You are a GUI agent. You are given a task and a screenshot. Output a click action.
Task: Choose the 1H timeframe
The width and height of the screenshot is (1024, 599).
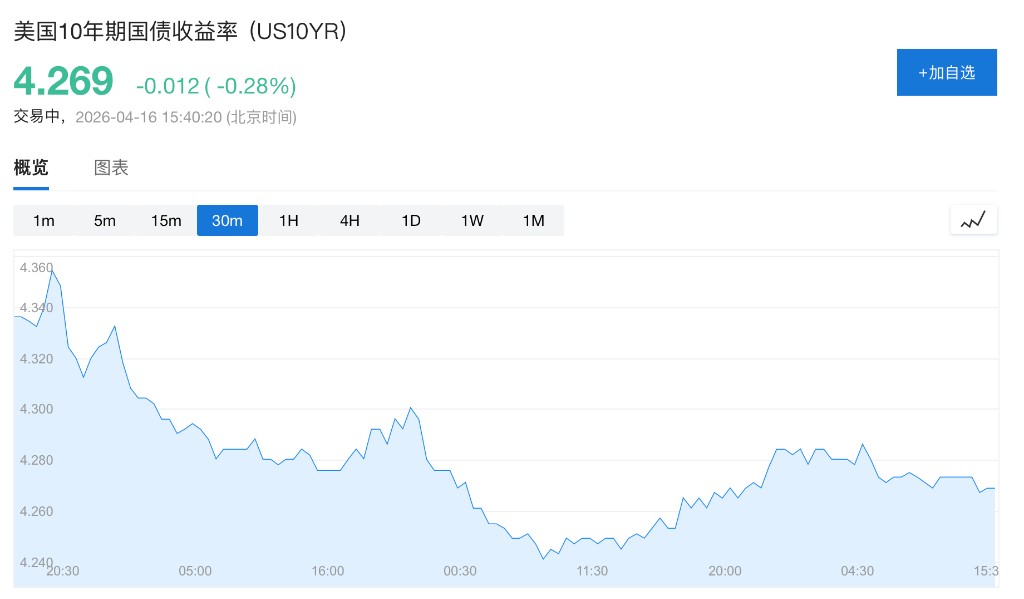pos(289,221)
